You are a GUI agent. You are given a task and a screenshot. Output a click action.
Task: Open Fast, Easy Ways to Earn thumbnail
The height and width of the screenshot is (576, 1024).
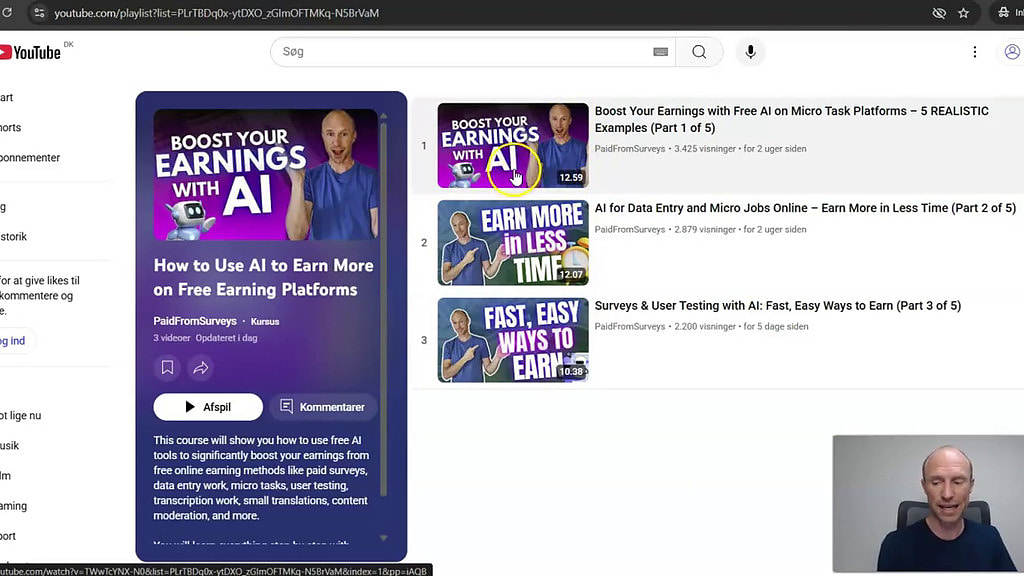[513, 340]
